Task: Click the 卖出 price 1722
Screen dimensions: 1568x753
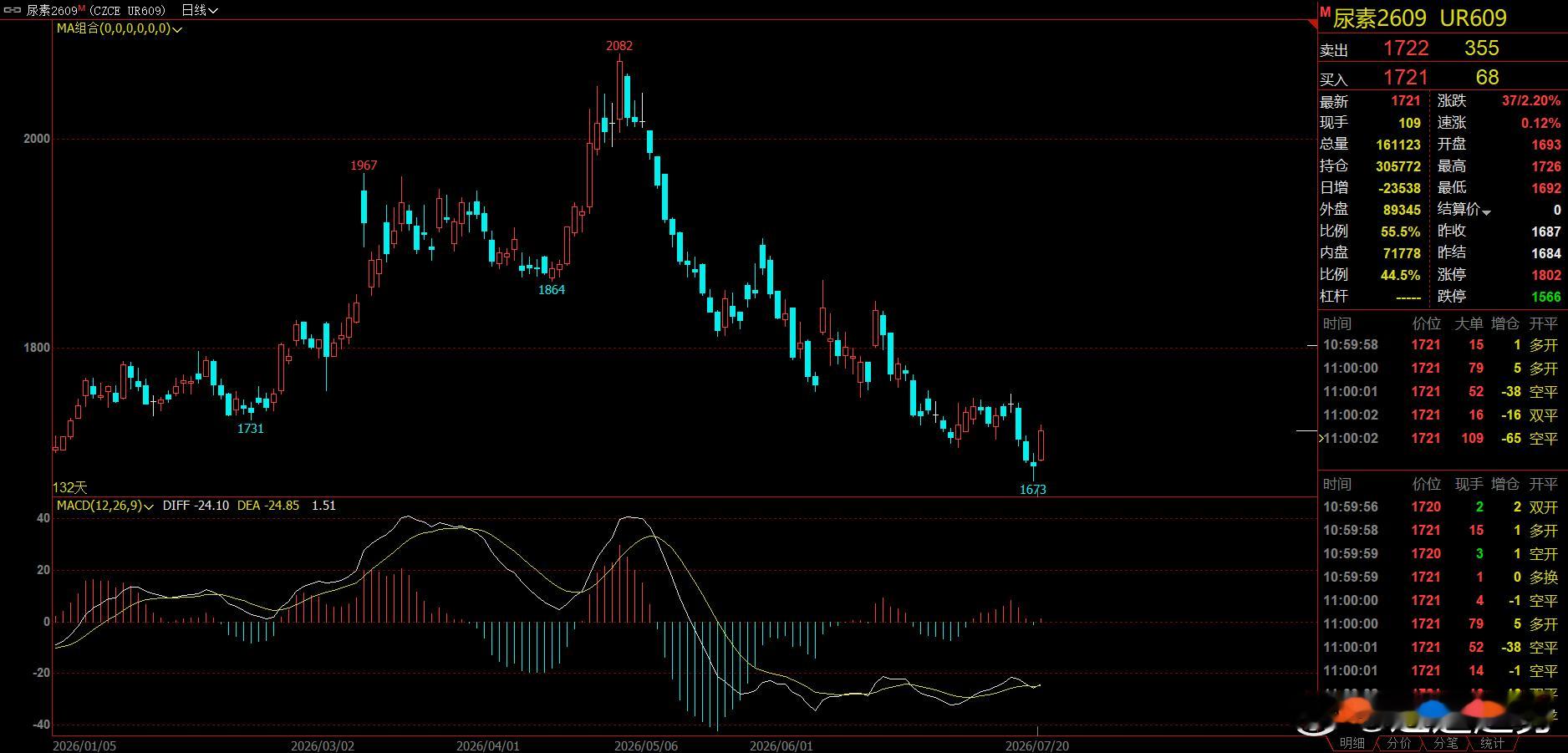Action: [1406, 48]
